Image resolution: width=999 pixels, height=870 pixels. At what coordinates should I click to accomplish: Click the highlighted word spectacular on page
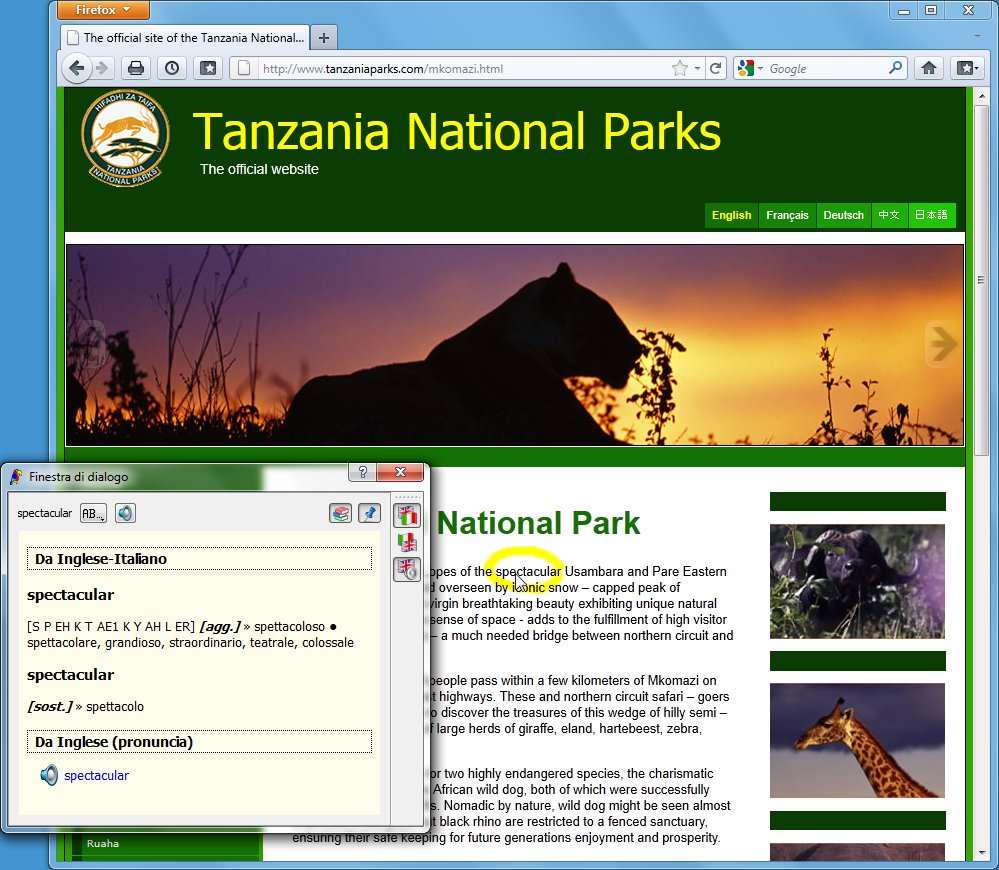pyautogui.click(x=528, y=571)
